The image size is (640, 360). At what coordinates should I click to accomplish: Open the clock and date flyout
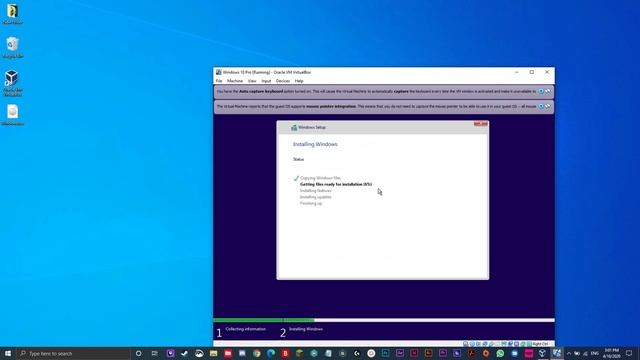pos(611,353)
